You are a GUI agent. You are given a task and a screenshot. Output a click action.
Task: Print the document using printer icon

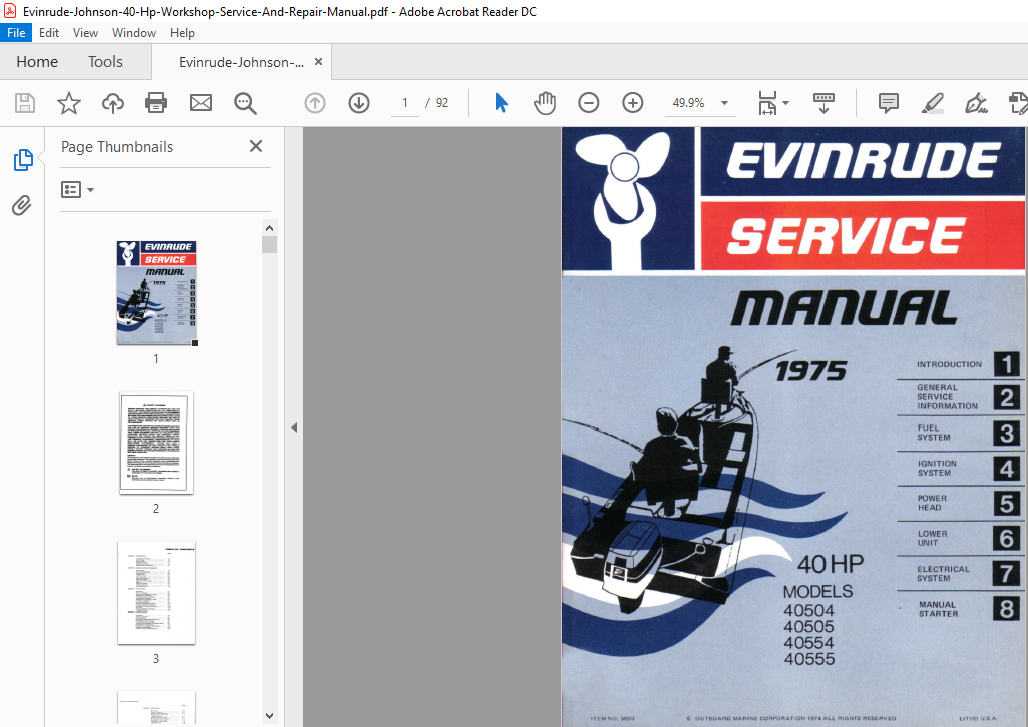(x=156, y=103)
